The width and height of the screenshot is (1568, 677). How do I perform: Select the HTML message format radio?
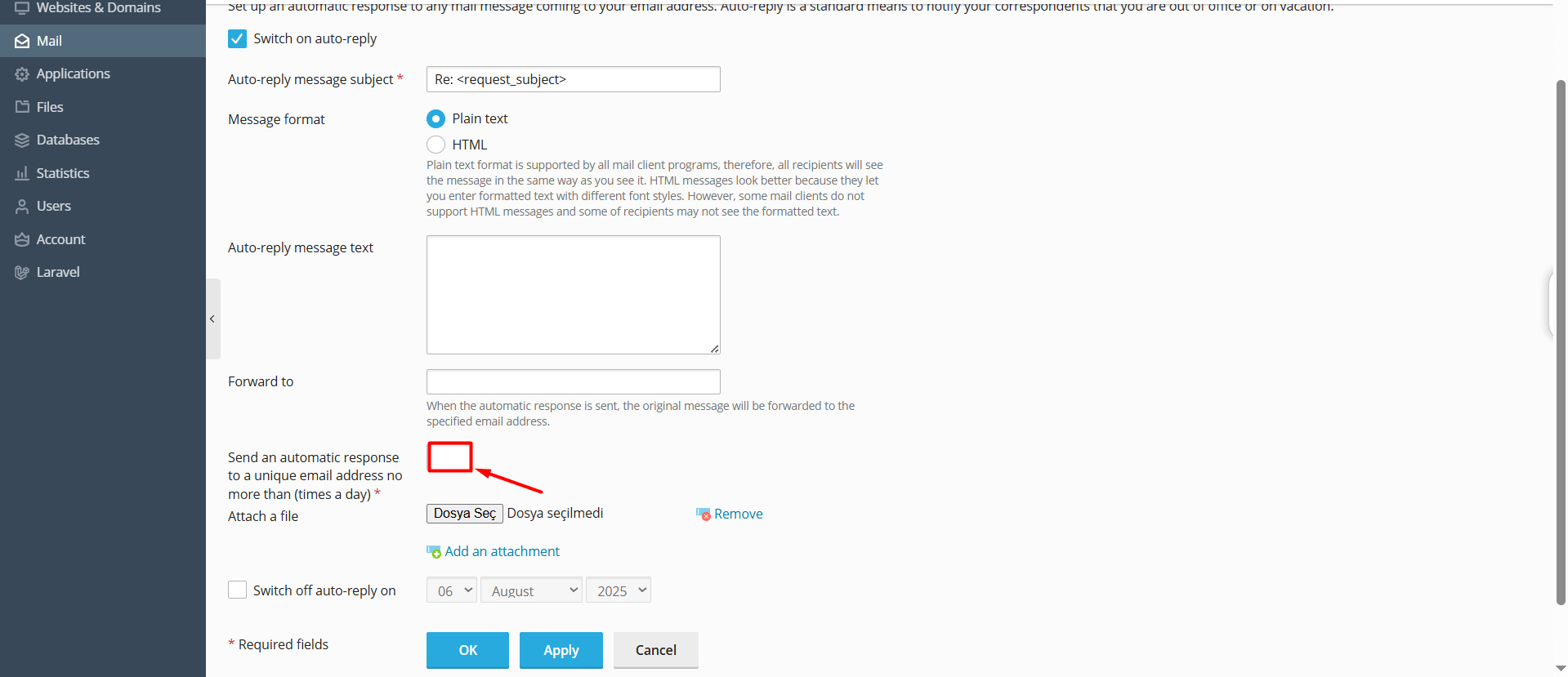pos(436,145)
